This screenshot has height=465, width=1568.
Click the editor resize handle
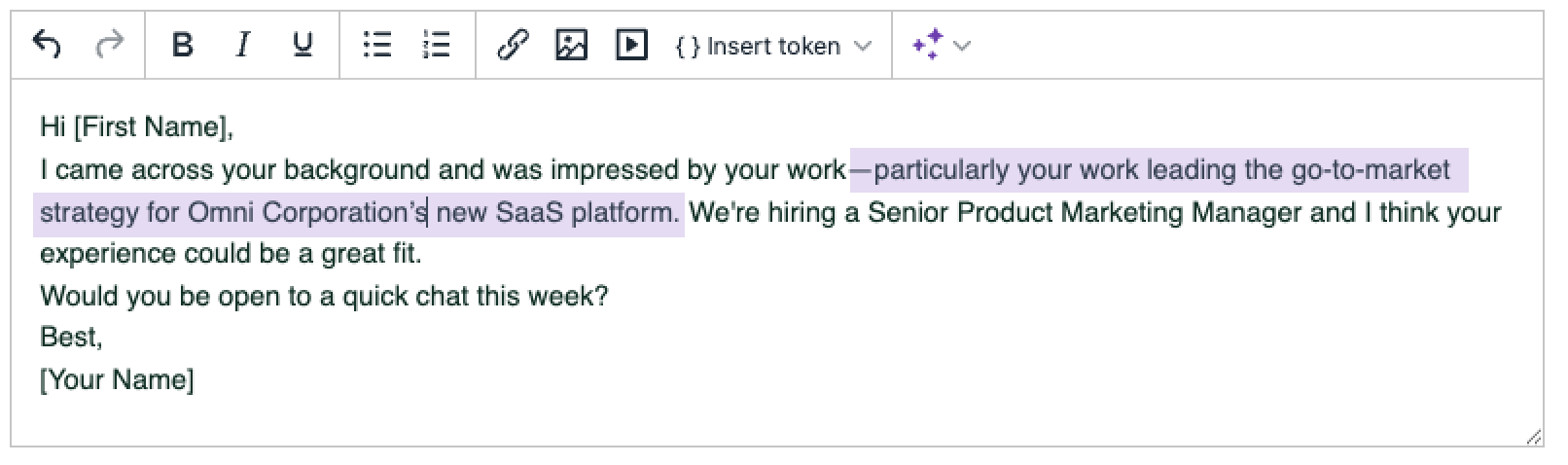(1534, 438)
